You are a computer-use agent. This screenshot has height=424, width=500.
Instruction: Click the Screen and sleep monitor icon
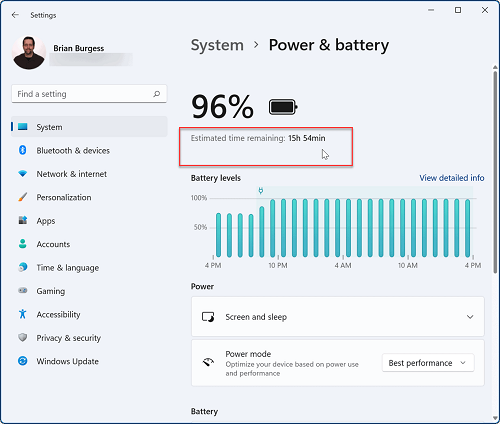tap(208, 317)
